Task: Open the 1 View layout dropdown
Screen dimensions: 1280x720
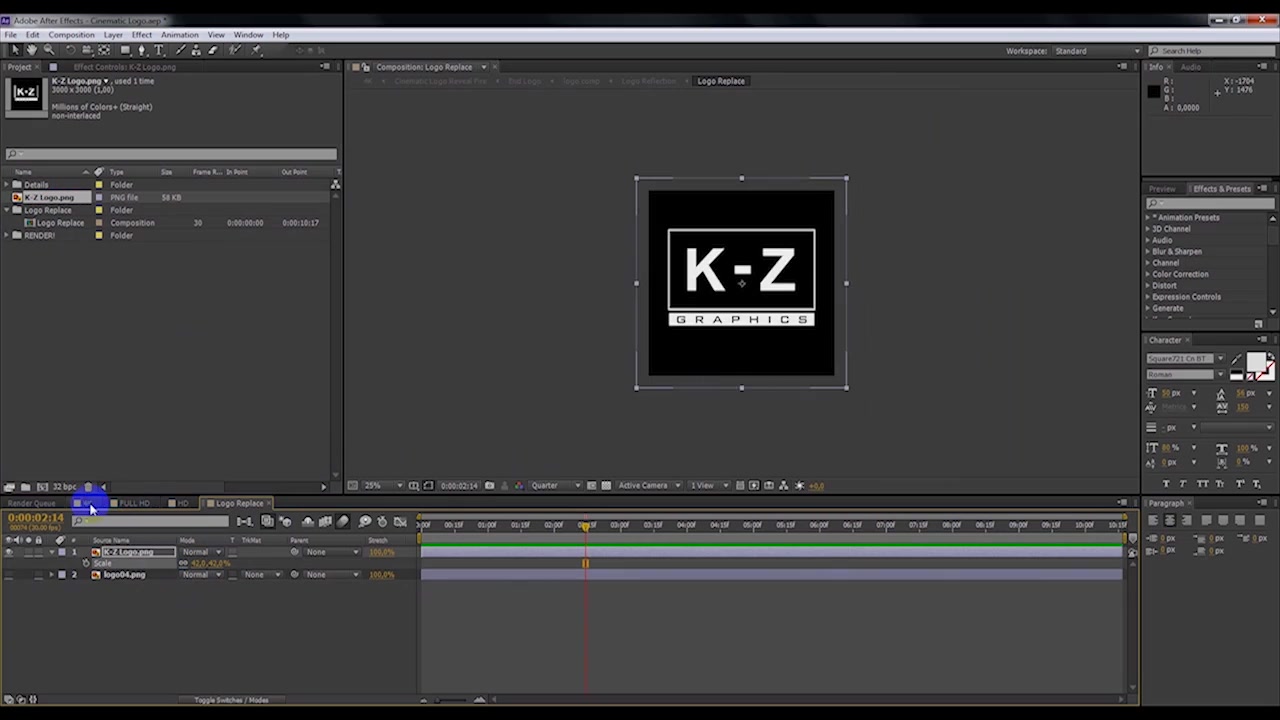Action: [x=709, y=486]
